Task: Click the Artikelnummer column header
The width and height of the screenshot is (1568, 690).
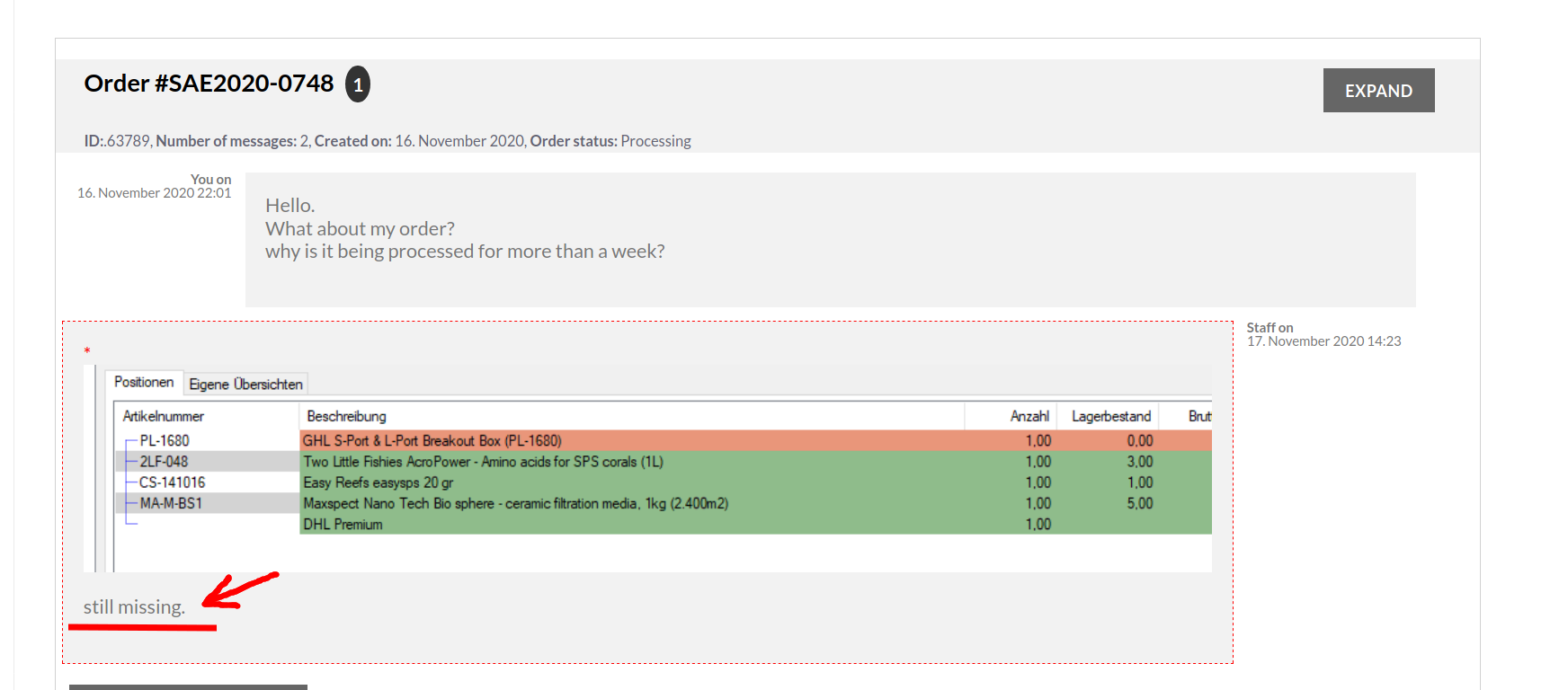Action: [164, 416]
